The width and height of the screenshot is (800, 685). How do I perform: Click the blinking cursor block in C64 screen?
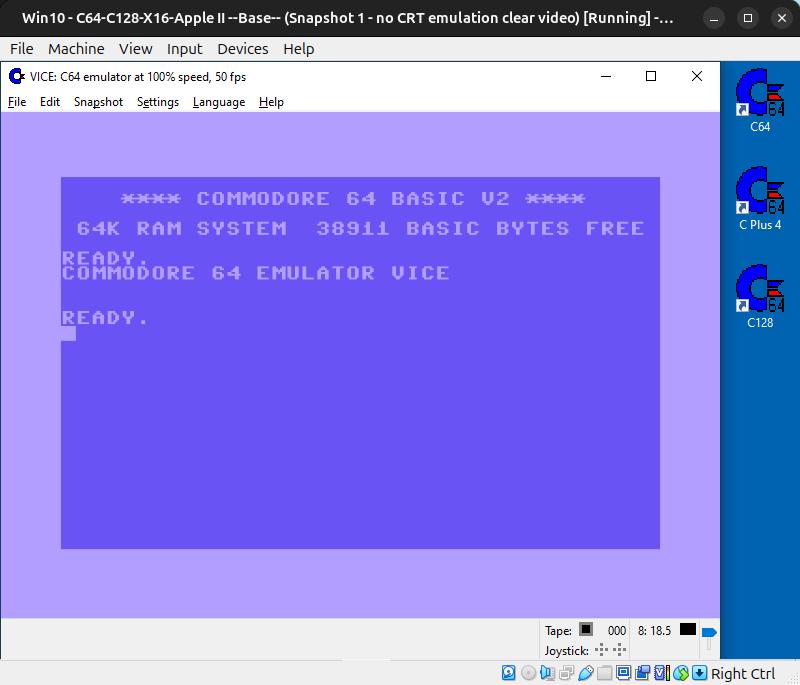coord(68,333)
